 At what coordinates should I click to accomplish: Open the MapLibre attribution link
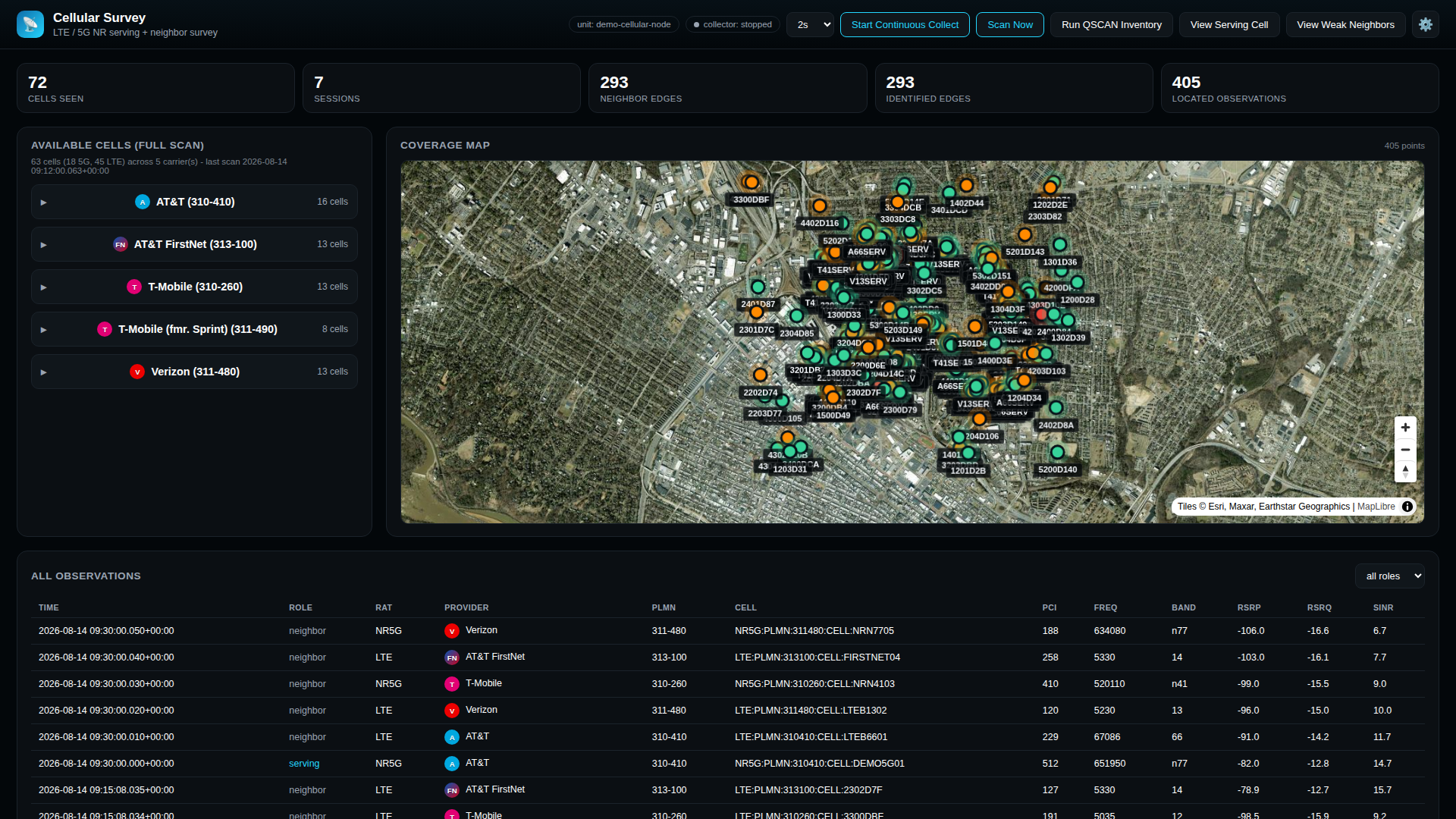tap(1376, 507)
